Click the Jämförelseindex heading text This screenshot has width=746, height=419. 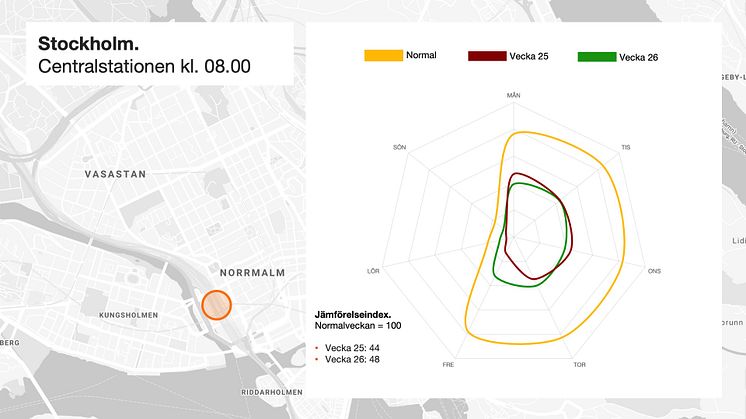pos(353,314)
